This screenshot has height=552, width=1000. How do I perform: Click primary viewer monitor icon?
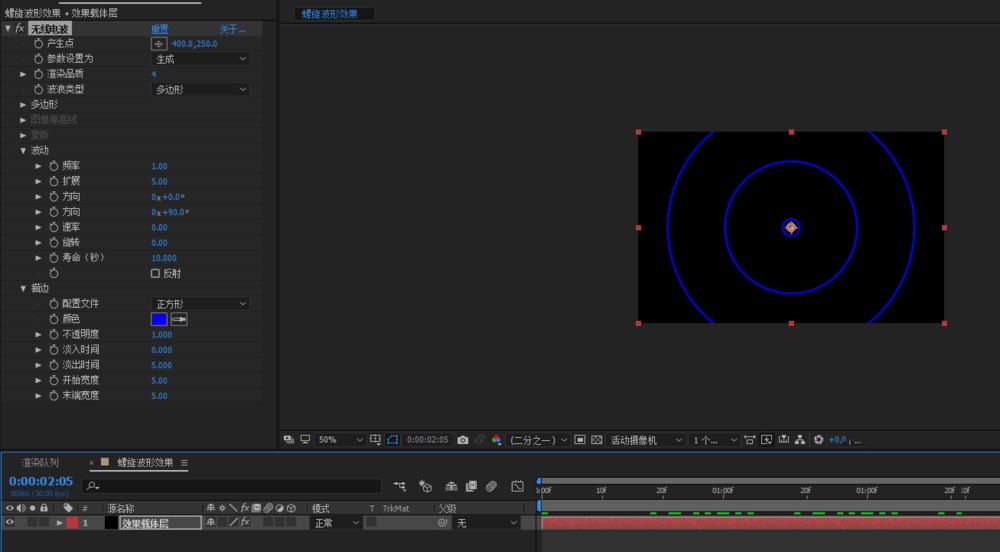point(305,439)
